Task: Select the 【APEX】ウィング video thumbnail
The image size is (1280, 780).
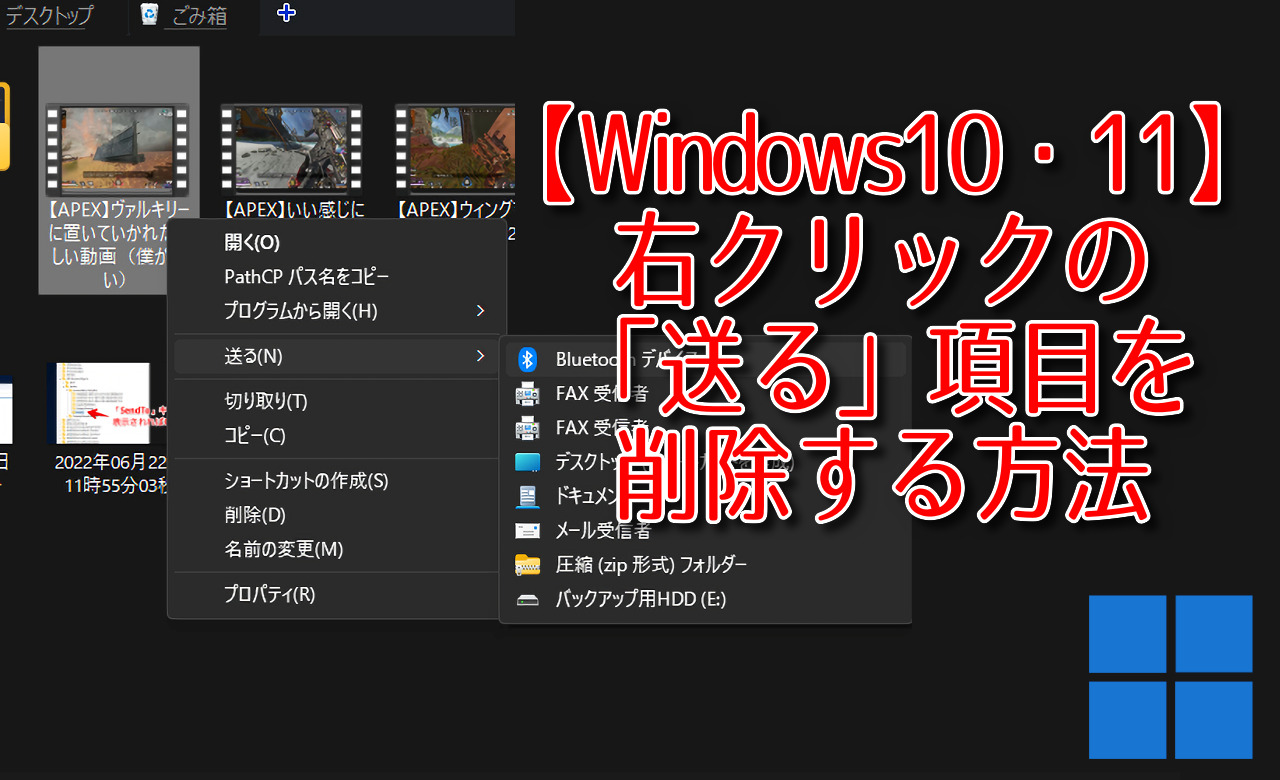Action: point(455,149)
